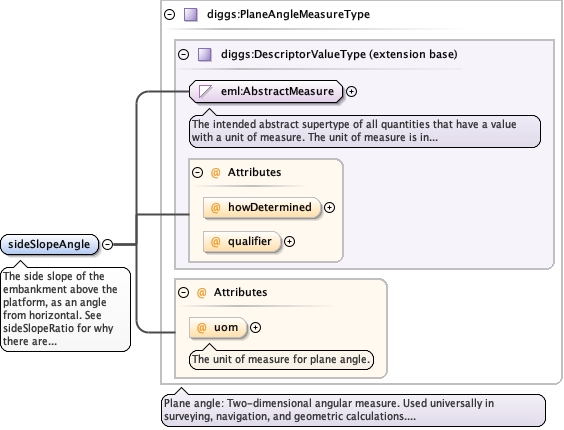Collapse the inner Attributes group containing howDetermined
564x430 pixels.
coord(197,172)
